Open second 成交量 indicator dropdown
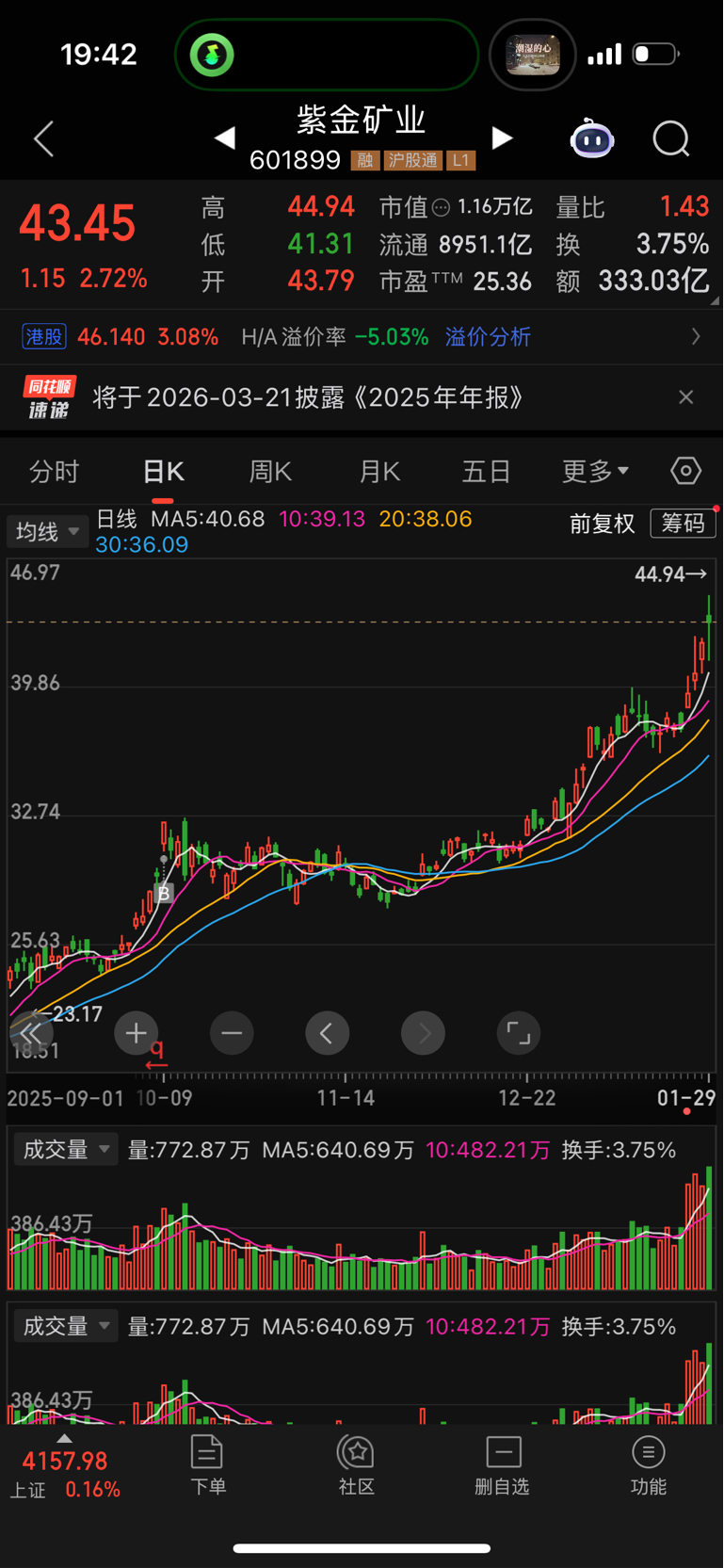The image size is (724, 1568). point(66,1326)
